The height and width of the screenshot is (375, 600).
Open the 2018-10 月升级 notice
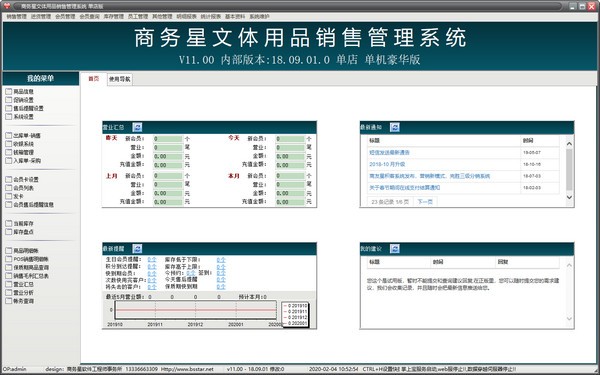click(387, 164)
